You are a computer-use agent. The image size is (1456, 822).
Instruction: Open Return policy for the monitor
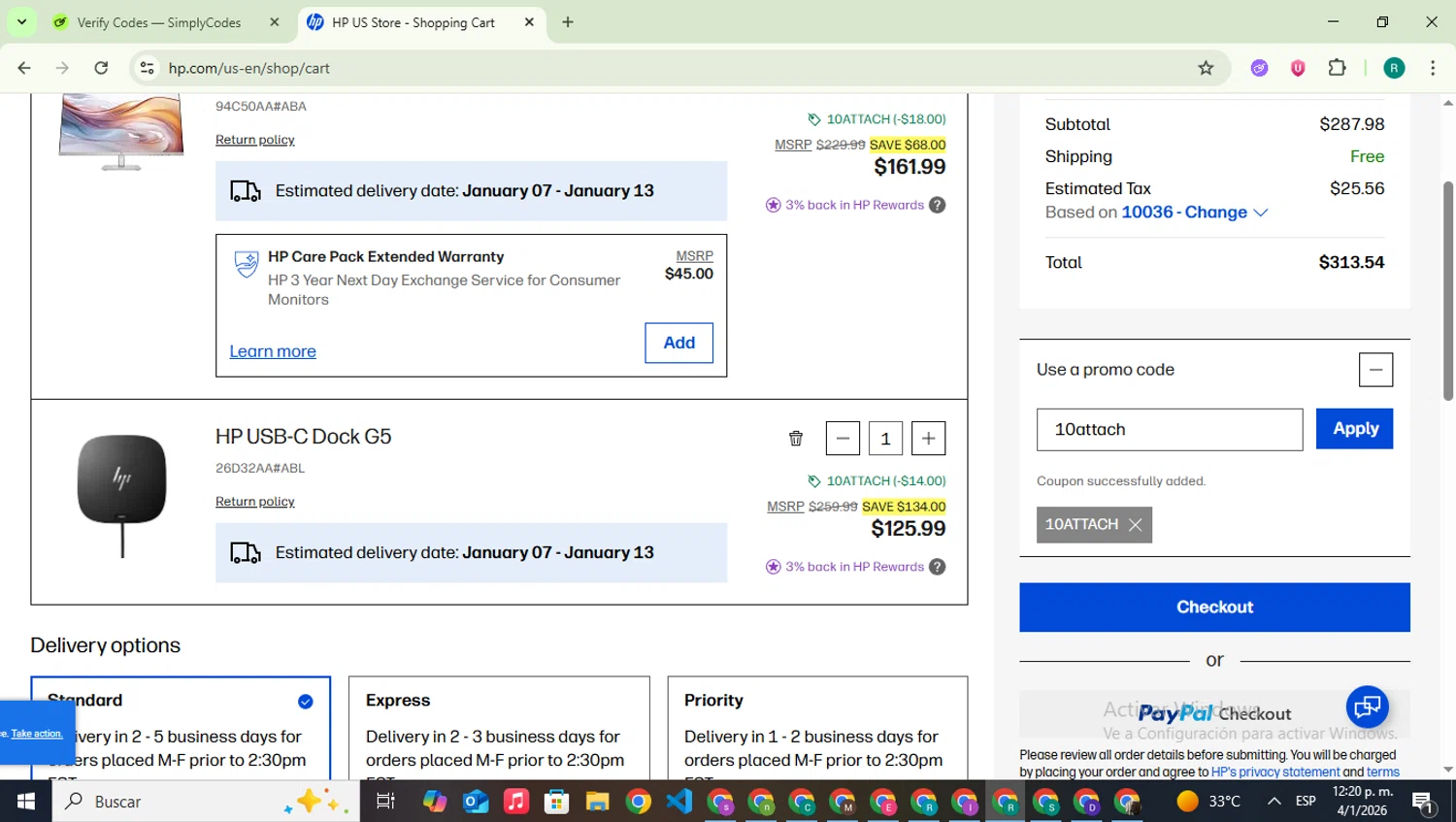point(255,140)
